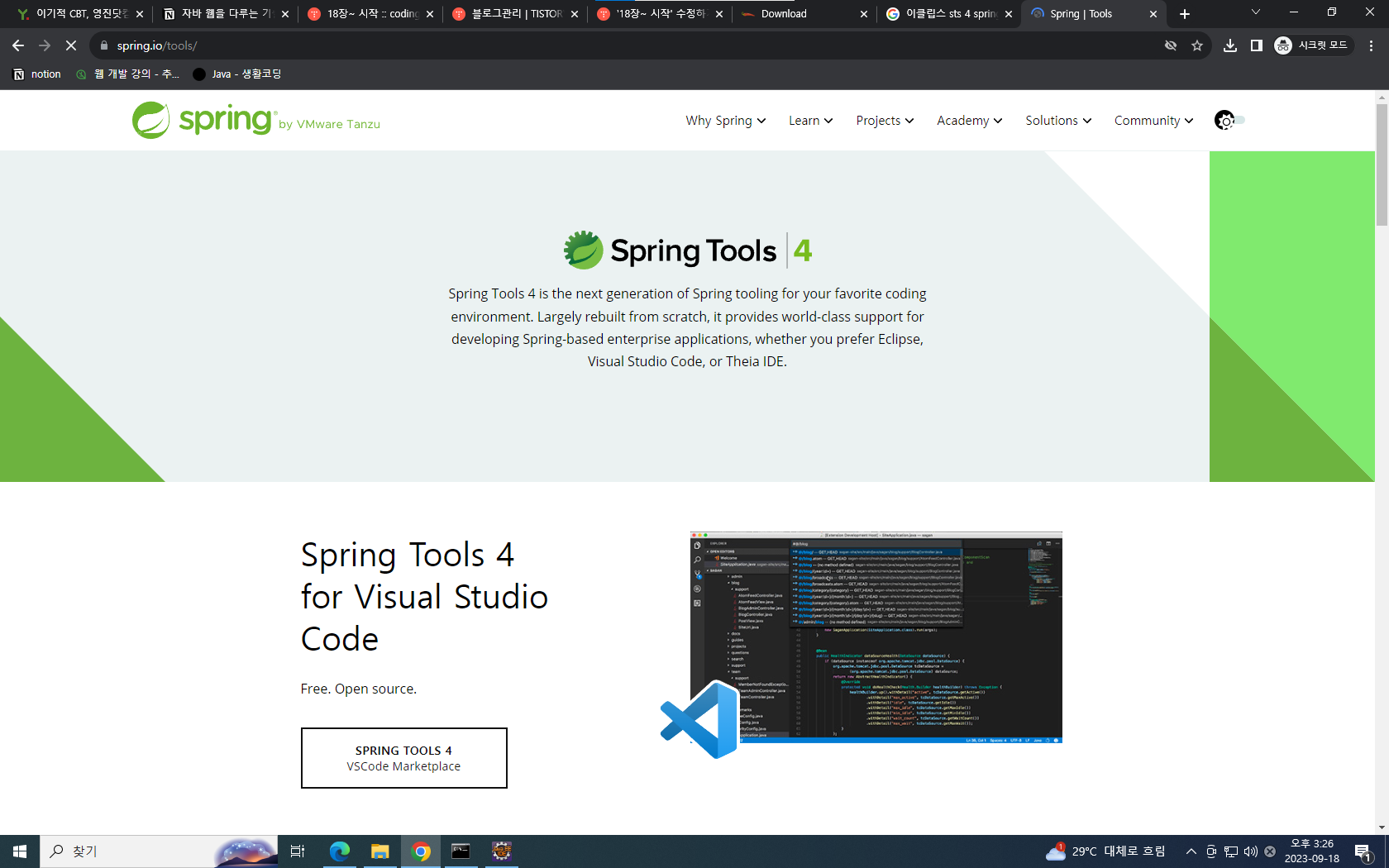
Task: Open the notion bookmark
Action: (x=37, y=74)
